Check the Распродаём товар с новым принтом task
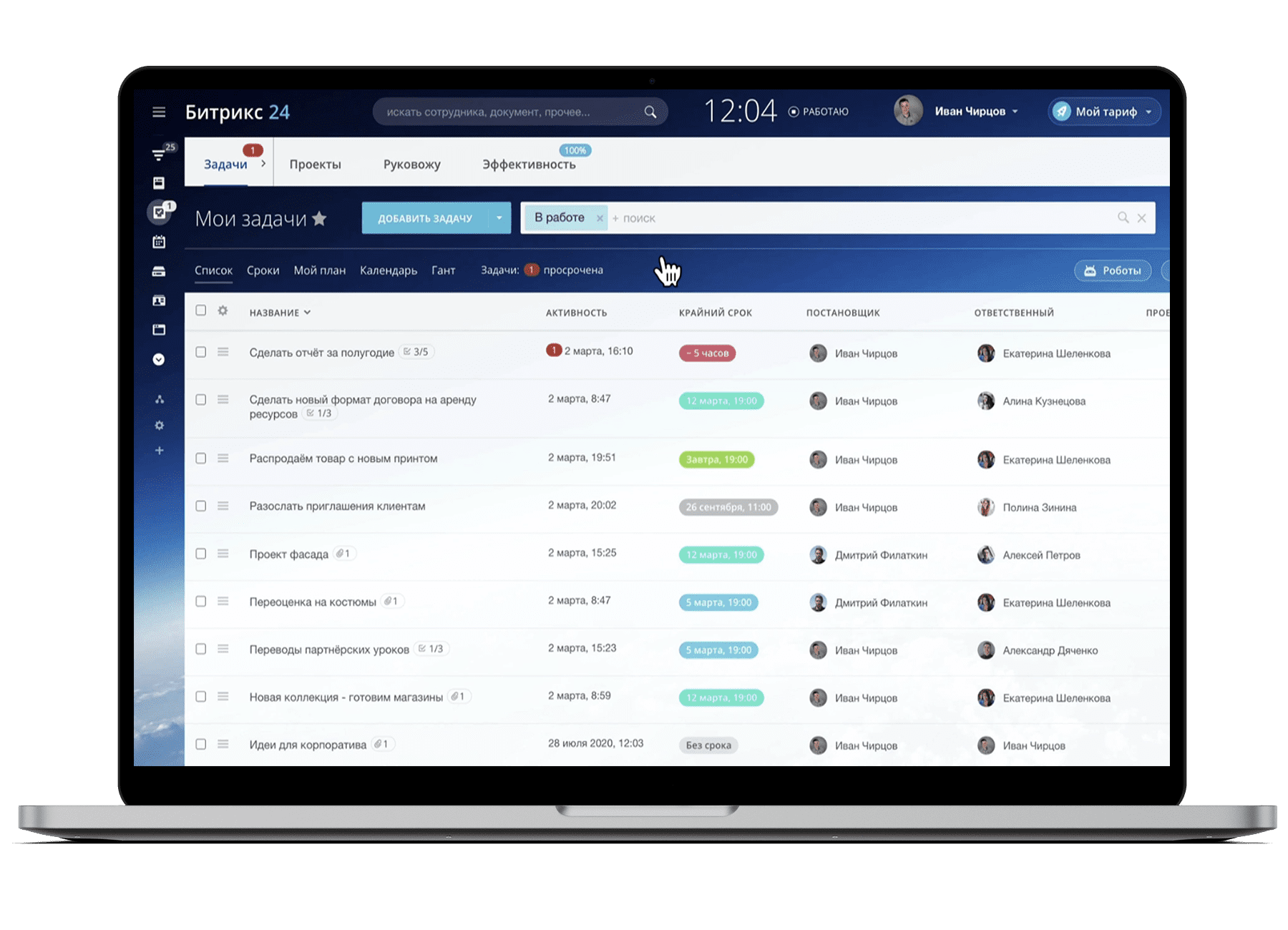Image resolution: width=1288 pixels, height=930 pixels. 201,458
